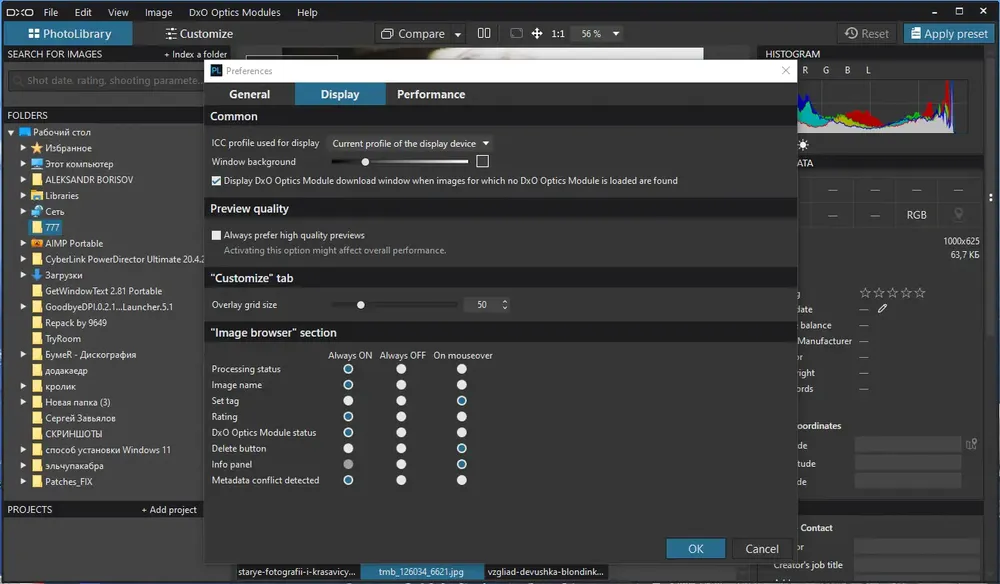
Task: Click the 1:1 zoom icon
Action: tap(558, 34)
